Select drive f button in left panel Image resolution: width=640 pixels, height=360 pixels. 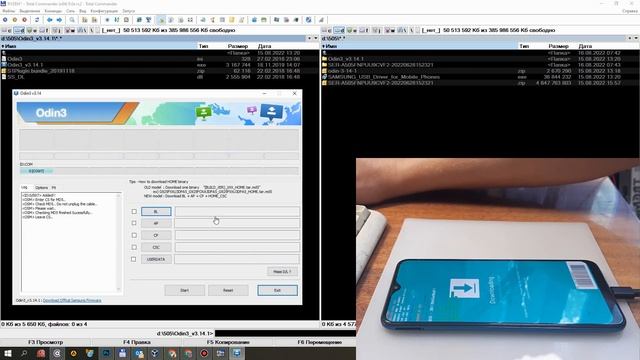44,30
